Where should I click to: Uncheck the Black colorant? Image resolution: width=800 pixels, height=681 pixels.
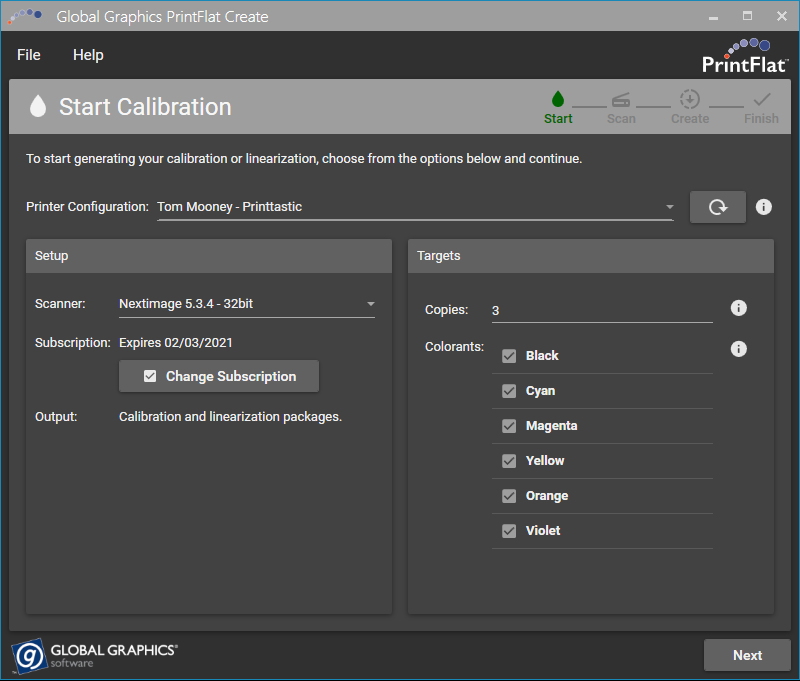point(509,355)
